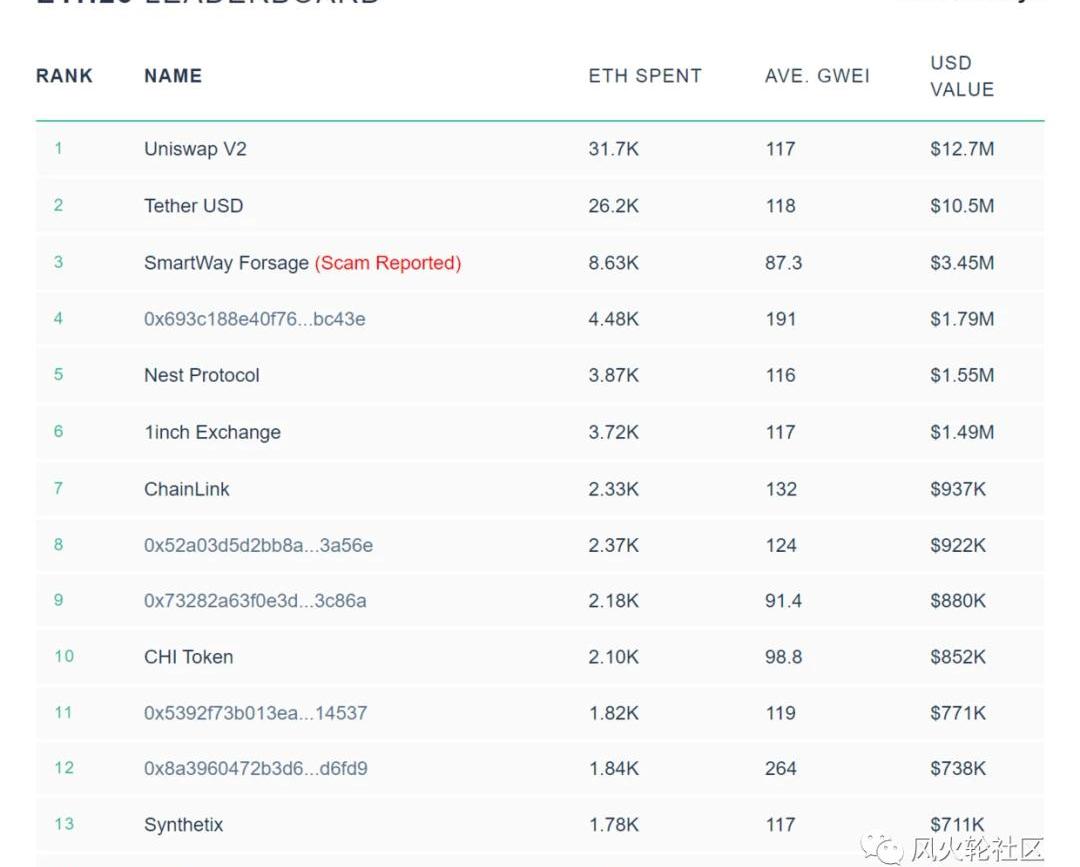Open address 0x693c188e40f76...bc43e
The width and height of the screenshot is (1080, 867).
pyautogui.click(x=254, y=320)
